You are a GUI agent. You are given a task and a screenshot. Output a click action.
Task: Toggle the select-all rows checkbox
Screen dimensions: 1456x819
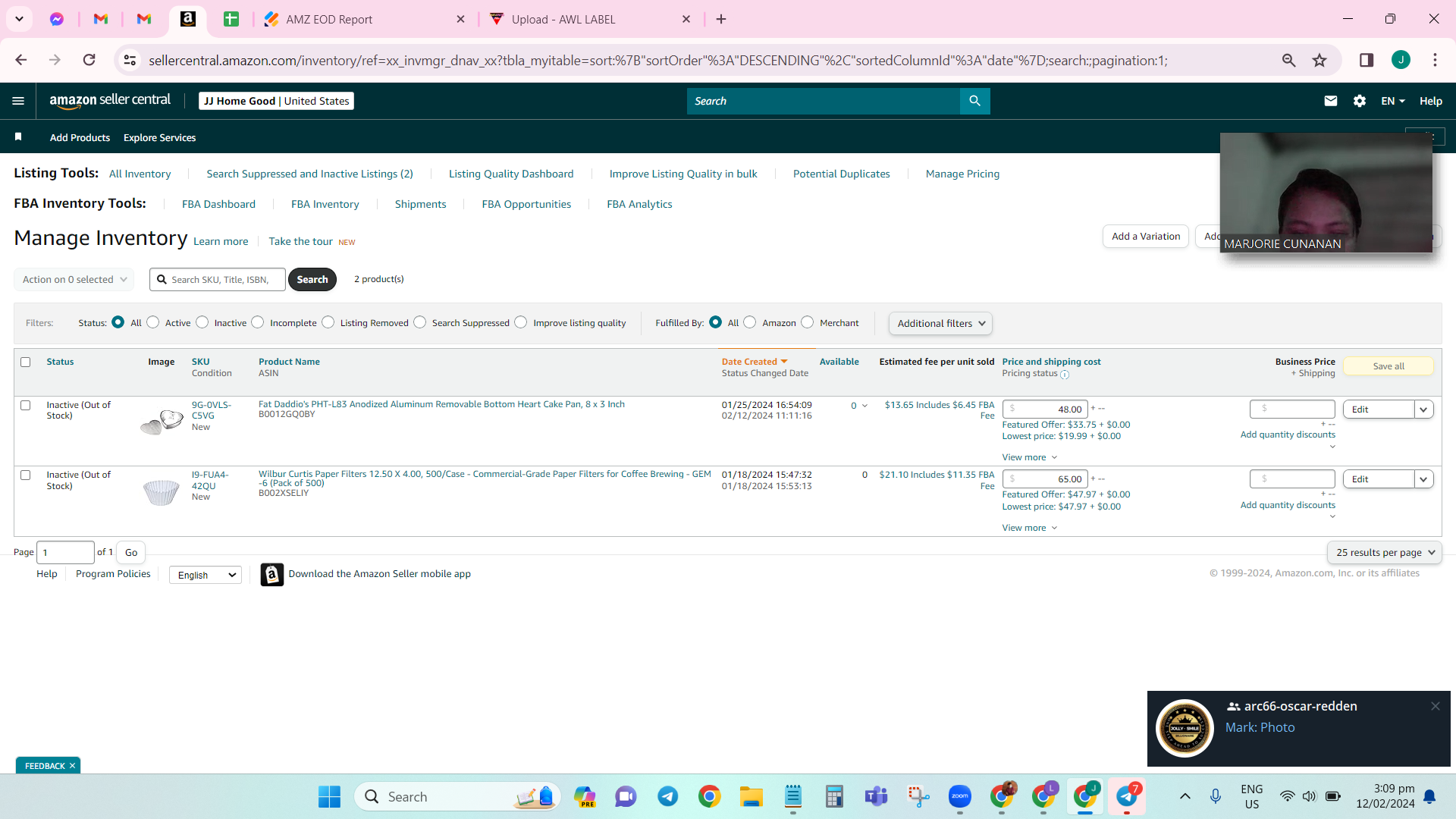point(26,362)
